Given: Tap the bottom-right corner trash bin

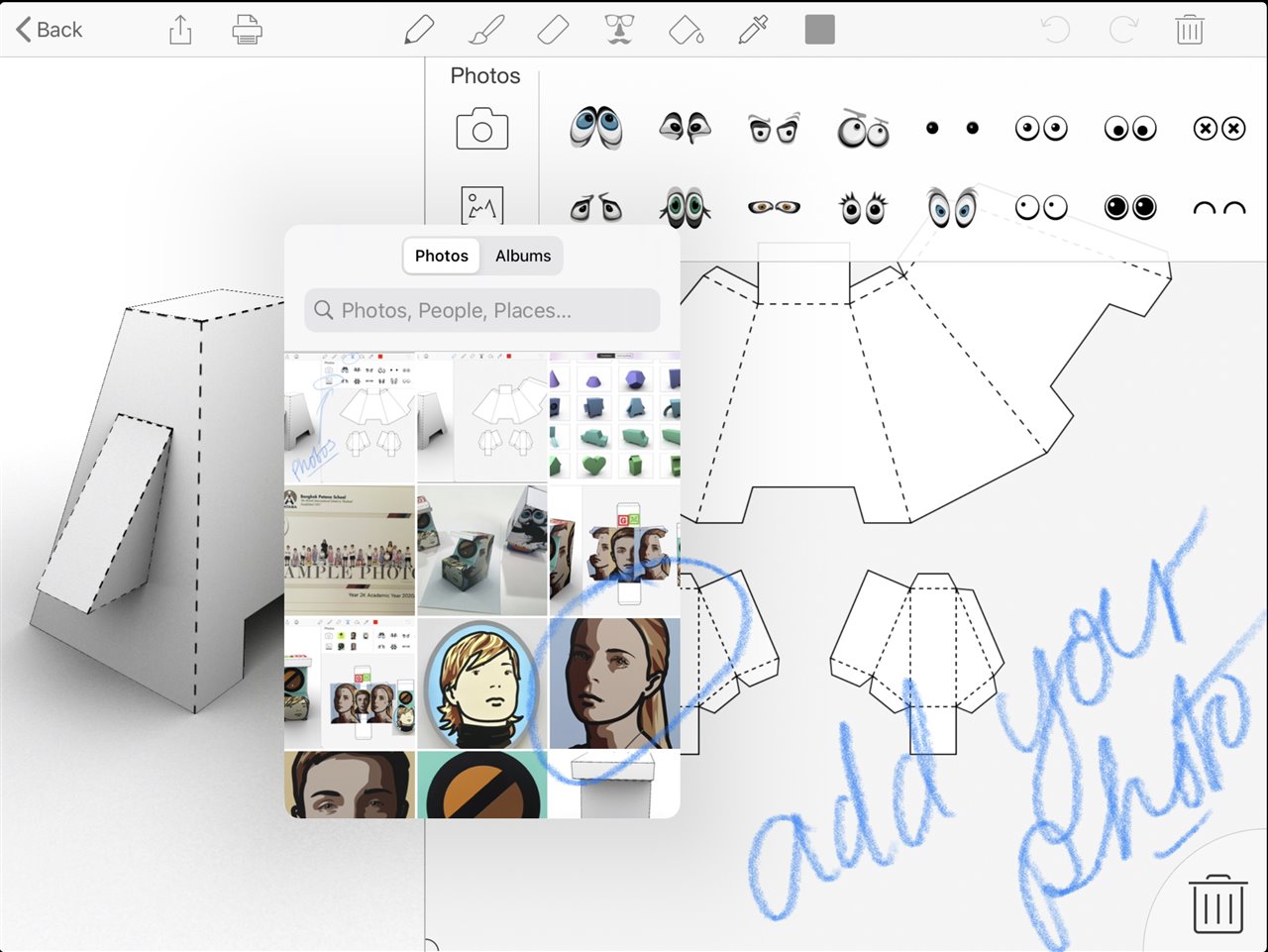Looking at the screenshot, I should [x=1217, y=902].
